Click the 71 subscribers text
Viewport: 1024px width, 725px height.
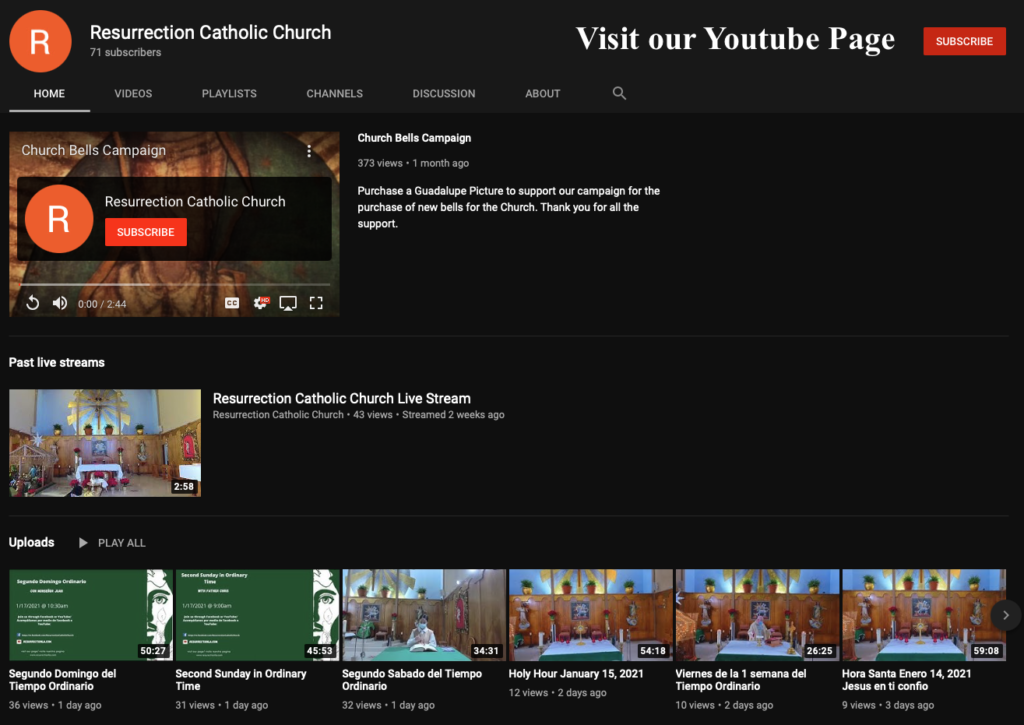click(125, 52)
